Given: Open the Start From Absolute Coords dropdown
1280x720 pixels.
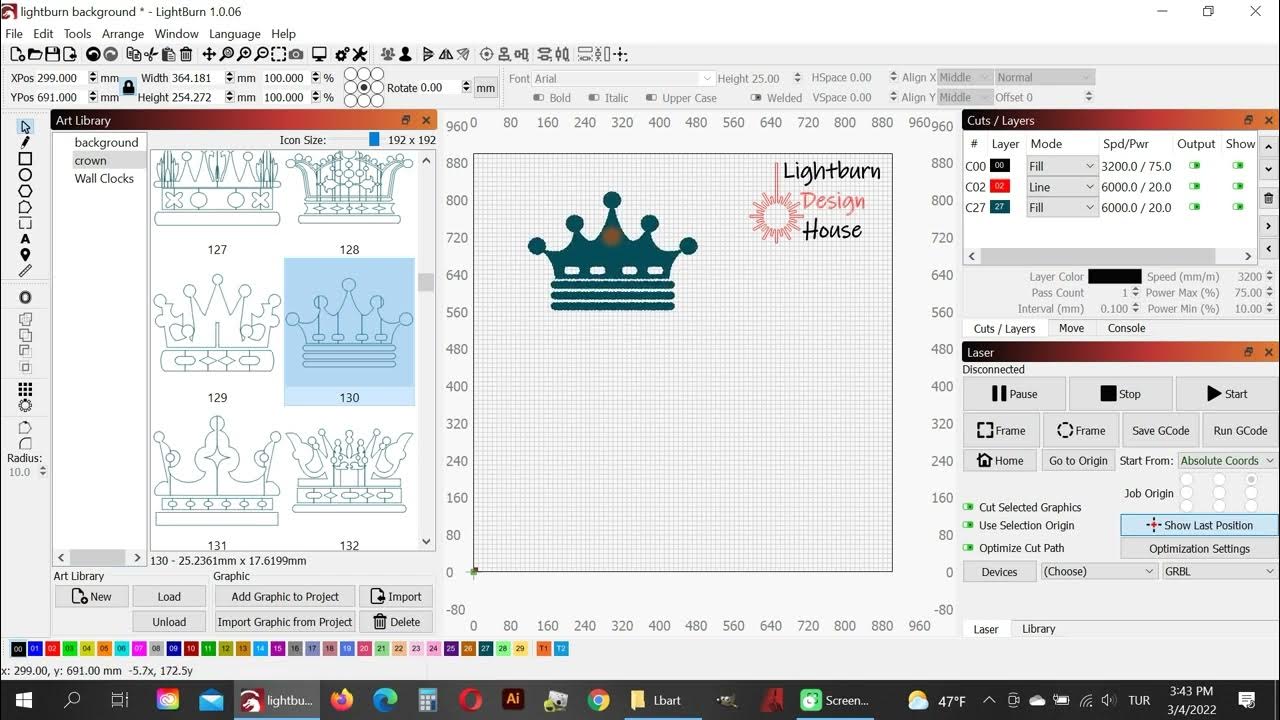Looking at the screenshot, I should tap(1227, 461).
